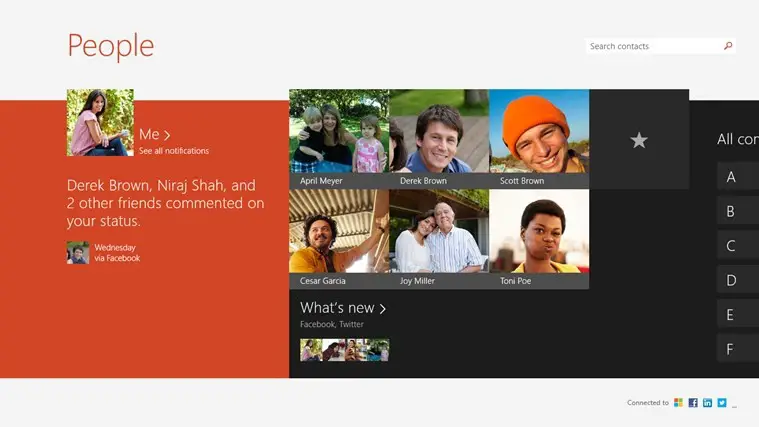Open Scott Brown's contact tile
This screenshot has width=759, height=427.
click(539, 139)
